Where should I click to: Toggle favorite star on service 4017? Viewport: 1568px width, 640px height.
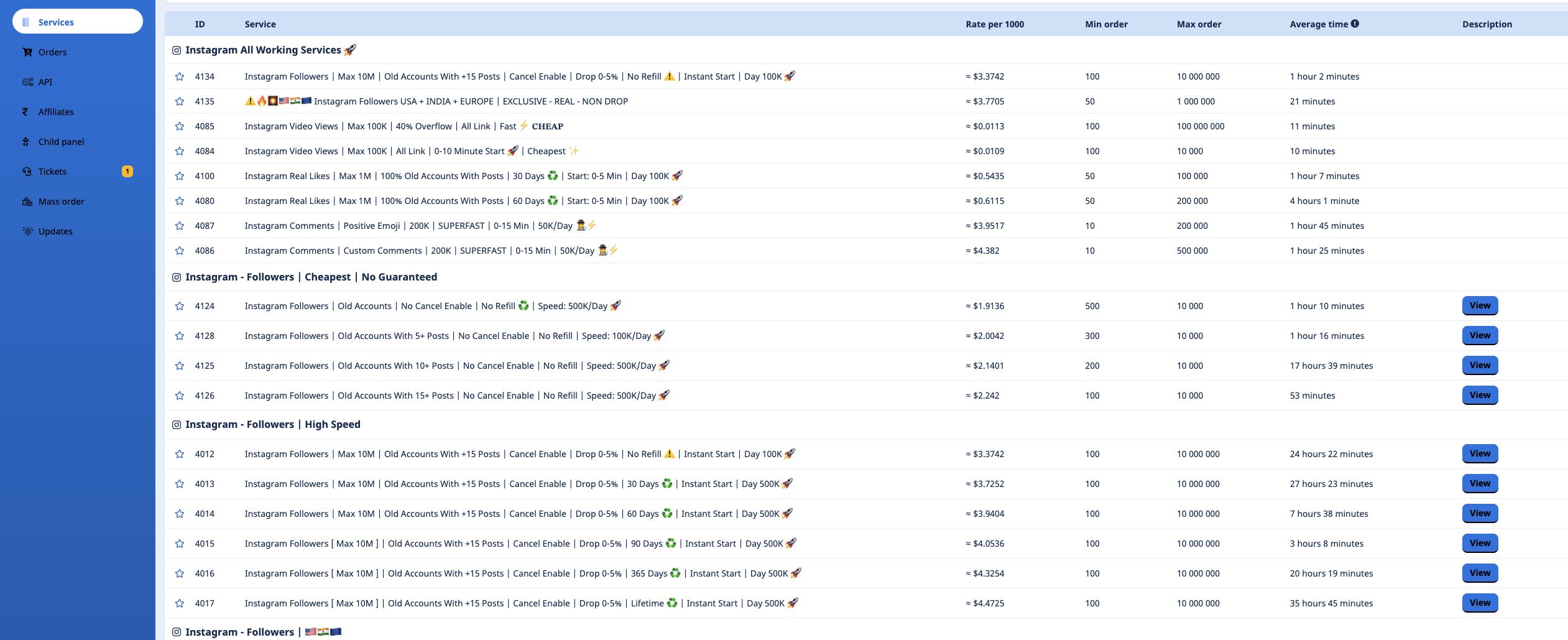(180, 603)
